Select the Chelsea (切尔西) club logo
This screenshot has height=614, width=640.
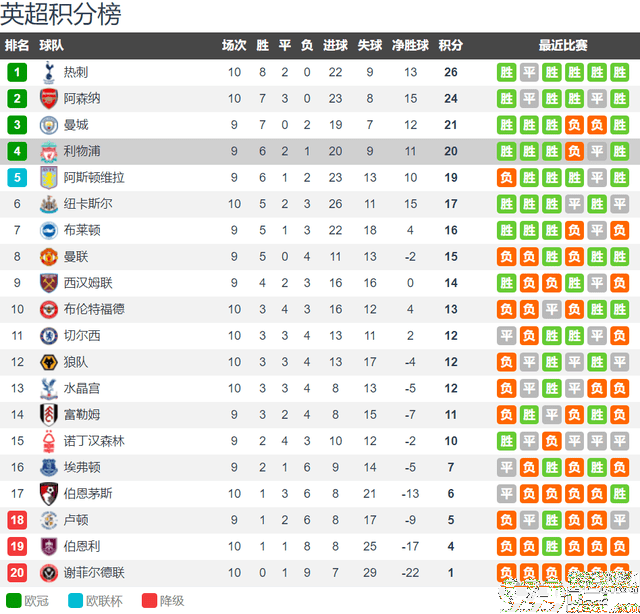[49, 336]
